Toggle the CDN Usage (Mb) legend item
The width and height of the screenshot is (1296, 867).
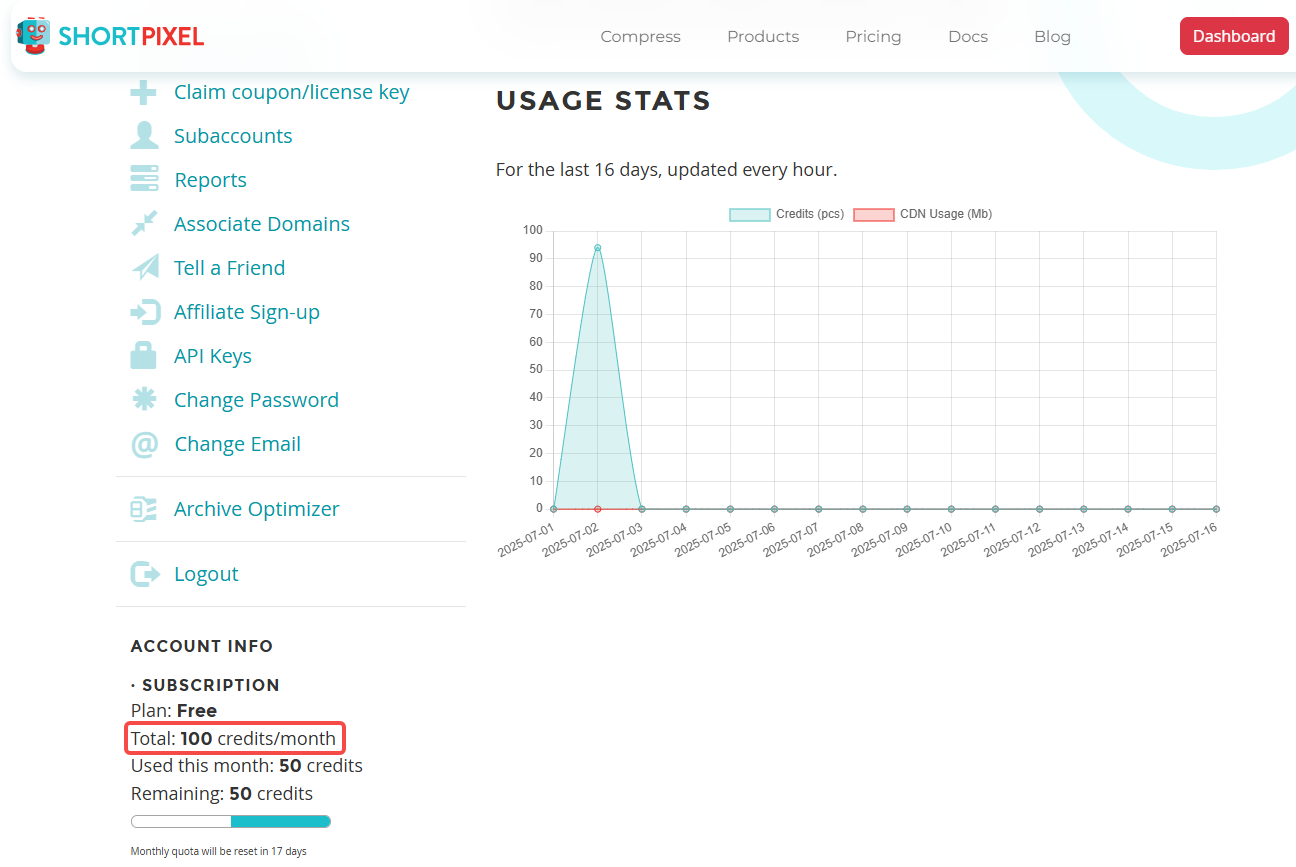click(922, 214)
